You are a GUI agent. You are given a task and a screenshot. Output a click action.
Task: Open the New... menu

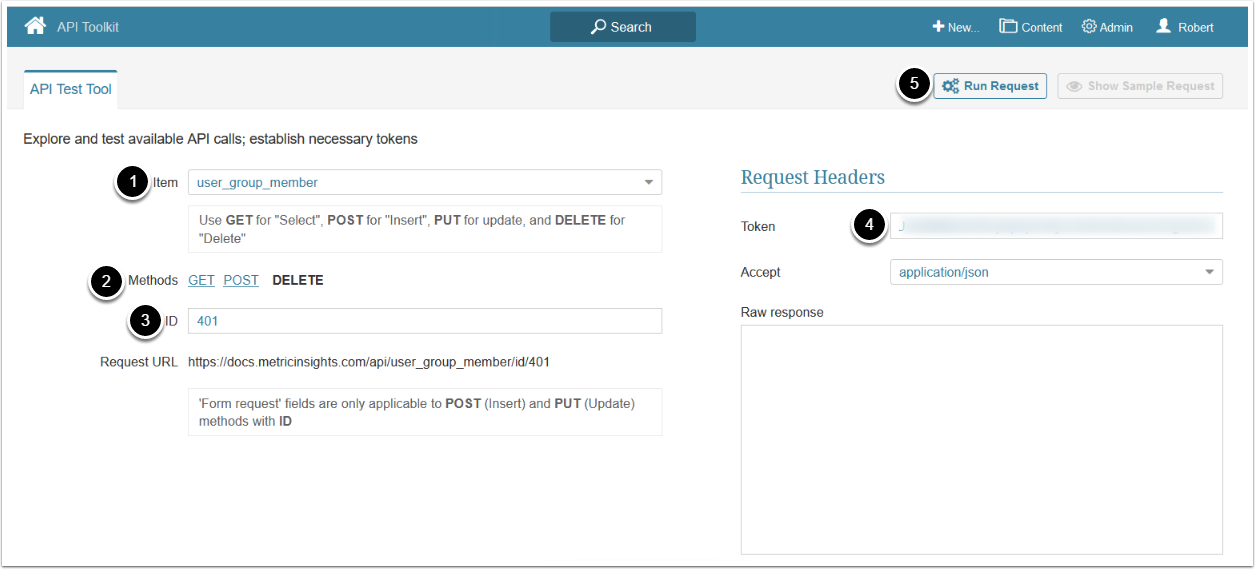tap(956, 27)
